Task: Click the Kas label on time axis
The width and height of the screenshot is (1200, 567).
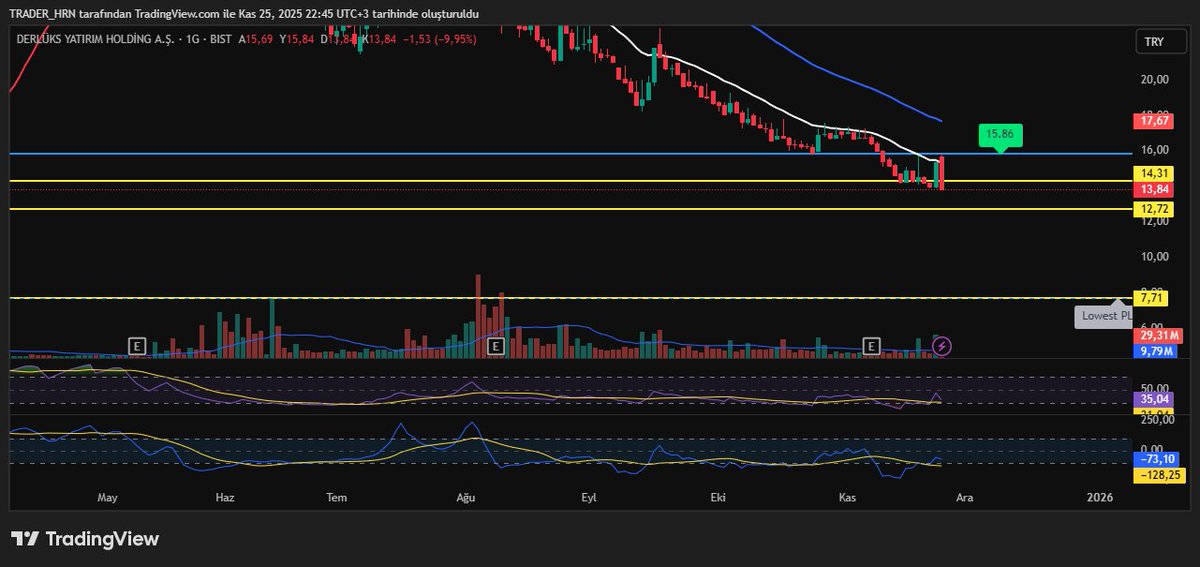Action: pyautogui.click(x=847, y=497)
